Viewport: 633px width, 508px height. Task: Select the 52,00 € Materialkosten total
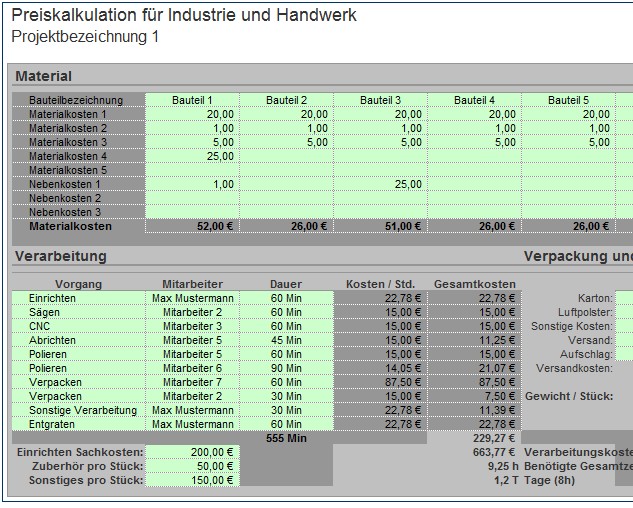[x=192, y=226]
